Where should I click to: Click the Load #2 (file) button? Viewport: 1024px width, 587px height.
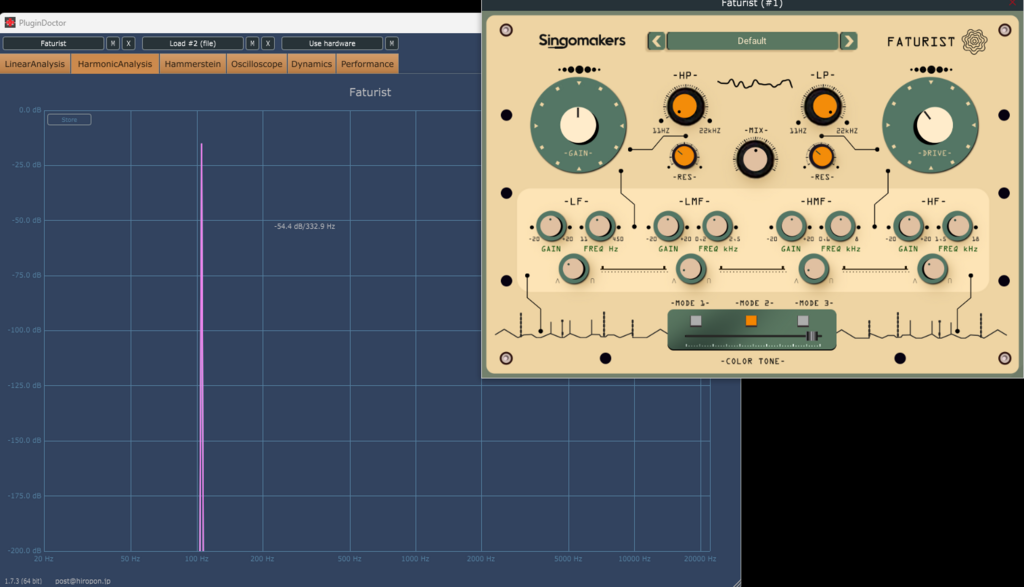click(x=193, y=44)
